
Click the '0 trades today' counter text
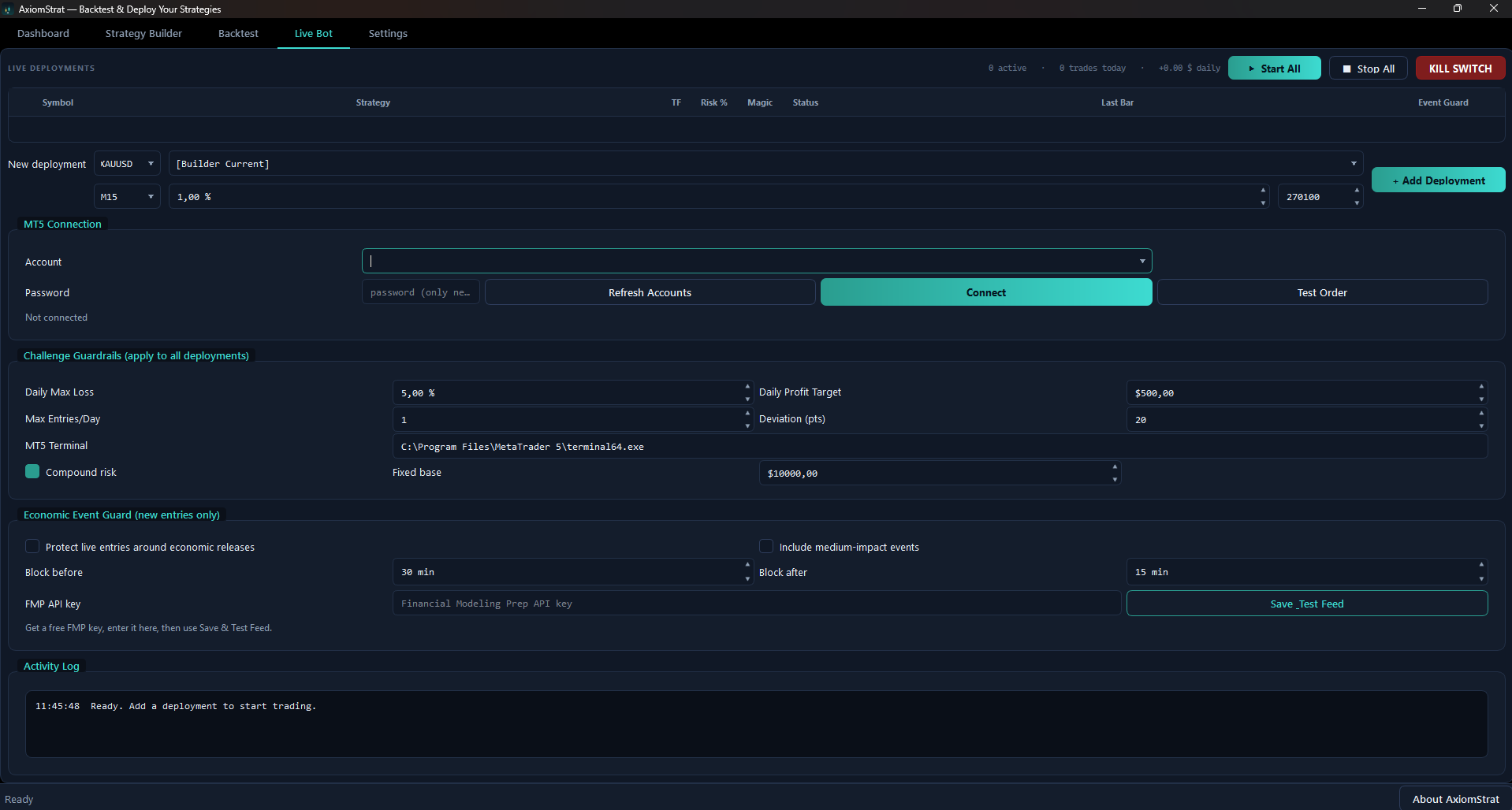point(1092,69)
